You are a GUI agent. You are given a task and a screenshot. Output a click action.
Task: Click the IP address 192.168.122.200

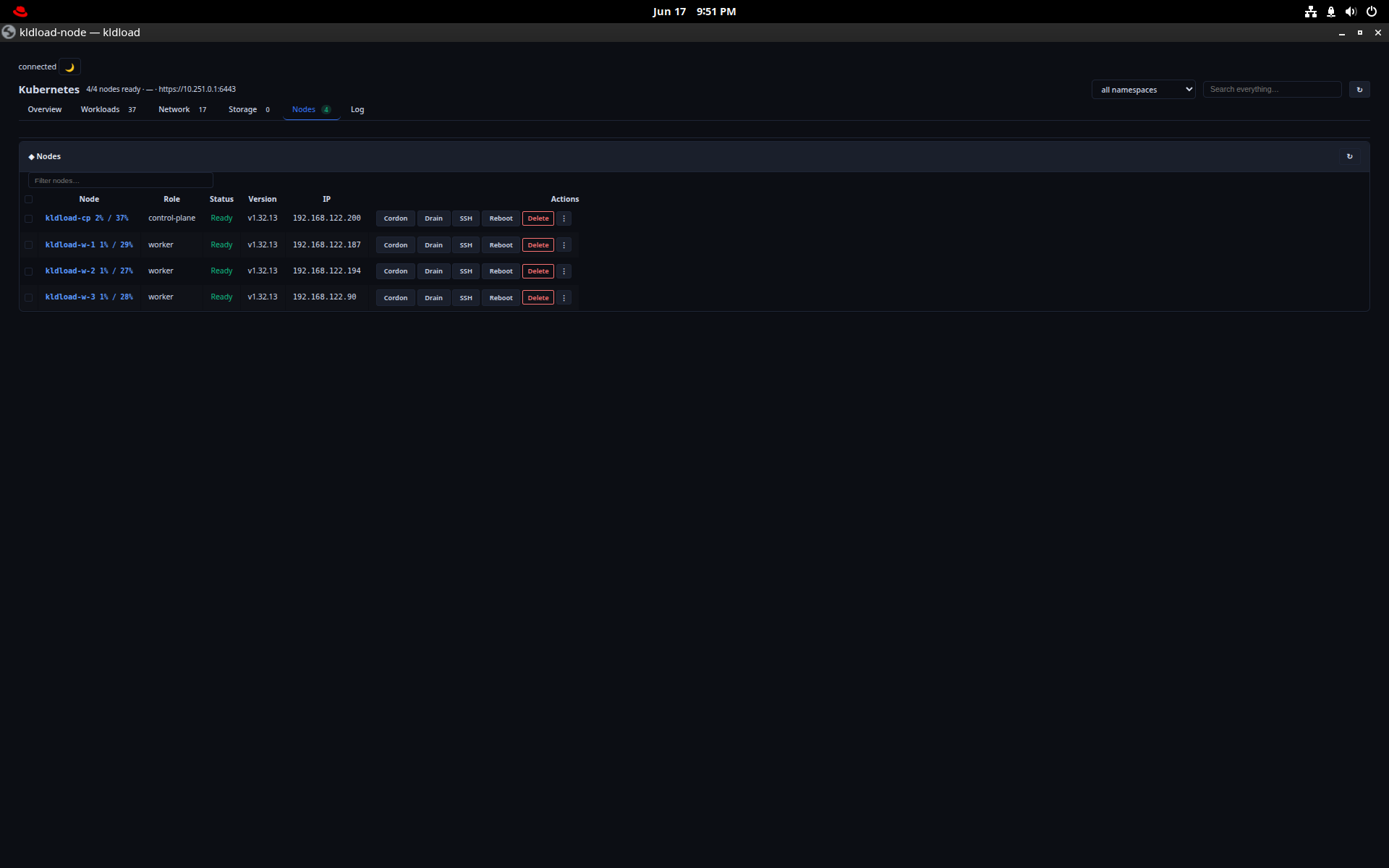click(326, 218)
